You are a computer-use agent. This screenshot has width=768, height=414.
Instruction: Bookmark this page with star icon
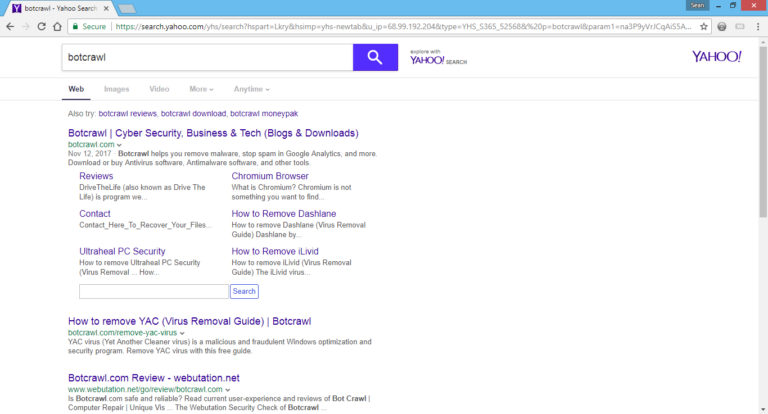pyautogui.click(x=703, y=26)
